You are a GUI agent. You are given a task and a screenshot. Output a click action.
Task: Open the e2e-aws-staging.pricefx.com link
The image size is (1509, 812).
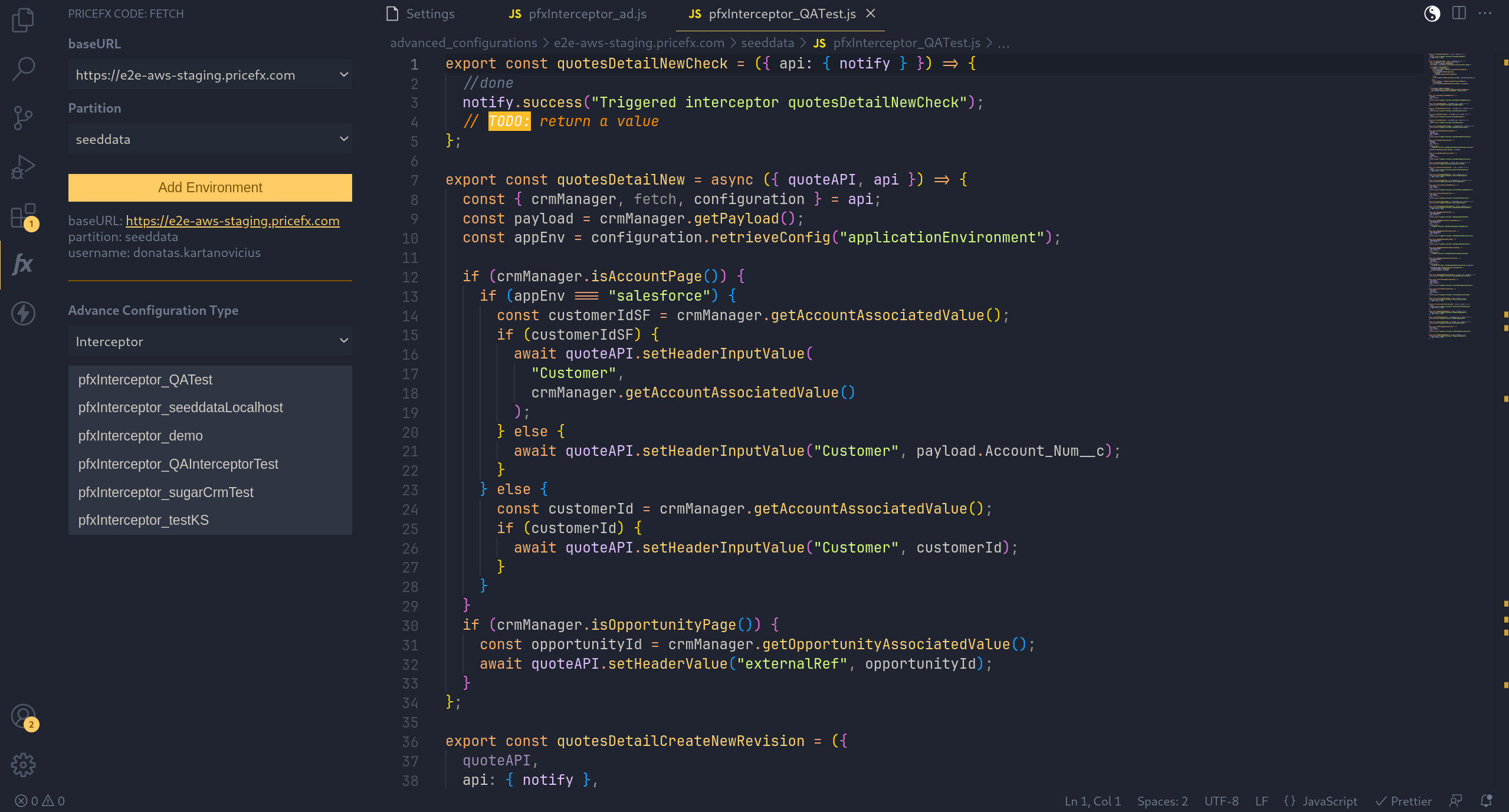[x=232, y=221]
